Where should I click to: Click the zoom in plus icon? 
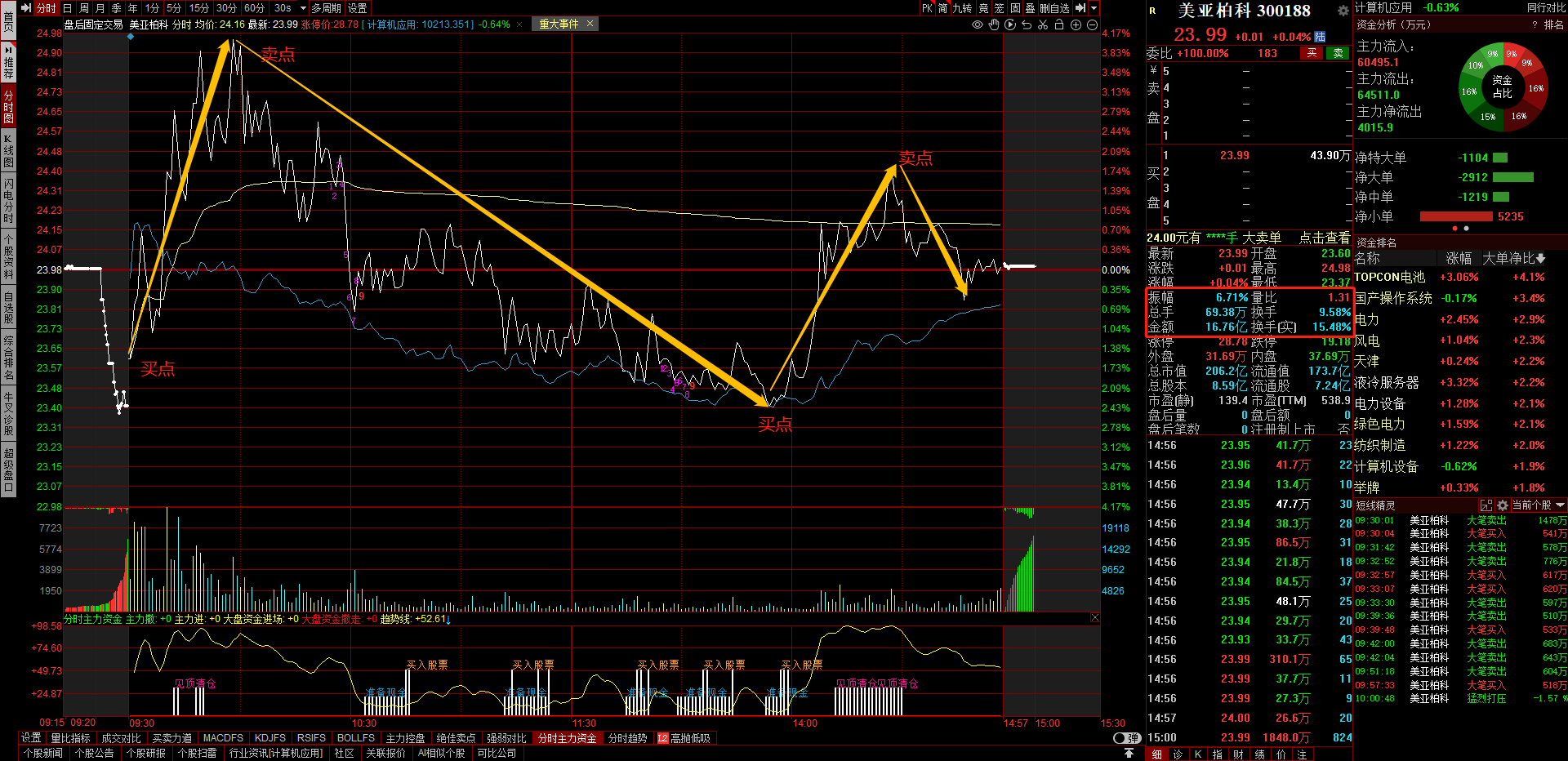coord(1076,24)
